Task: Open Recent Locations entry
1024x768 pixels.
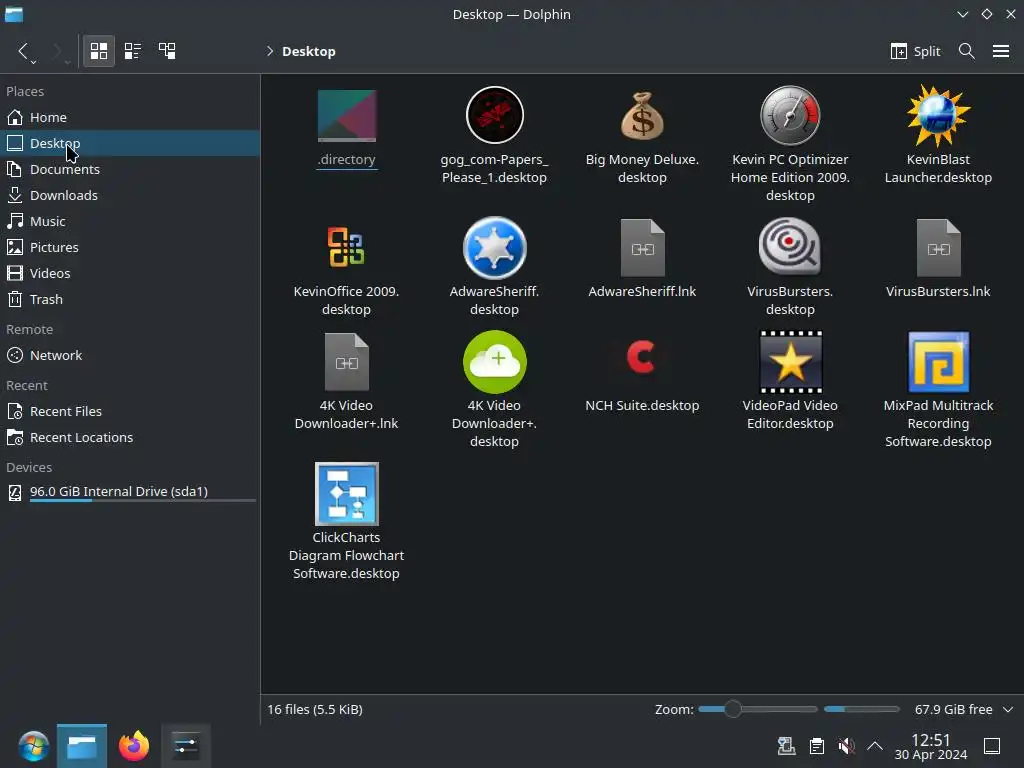Action: tap(130, 438)
